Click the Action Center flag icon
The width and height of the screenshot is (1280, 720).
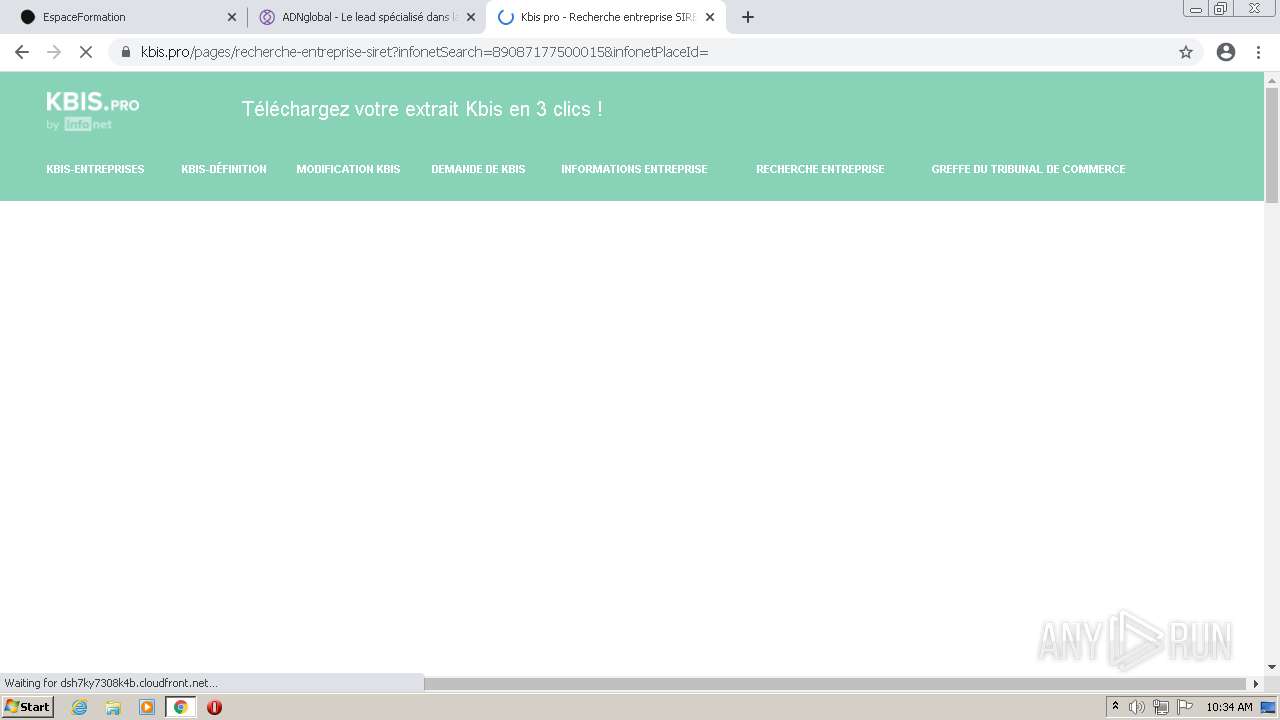tap(1185, 707)
